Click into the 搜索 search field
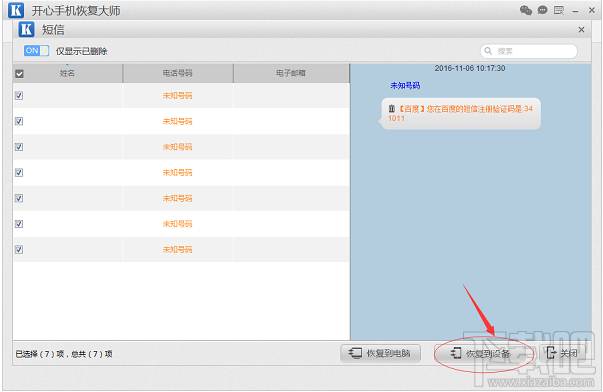 [529, 51]
